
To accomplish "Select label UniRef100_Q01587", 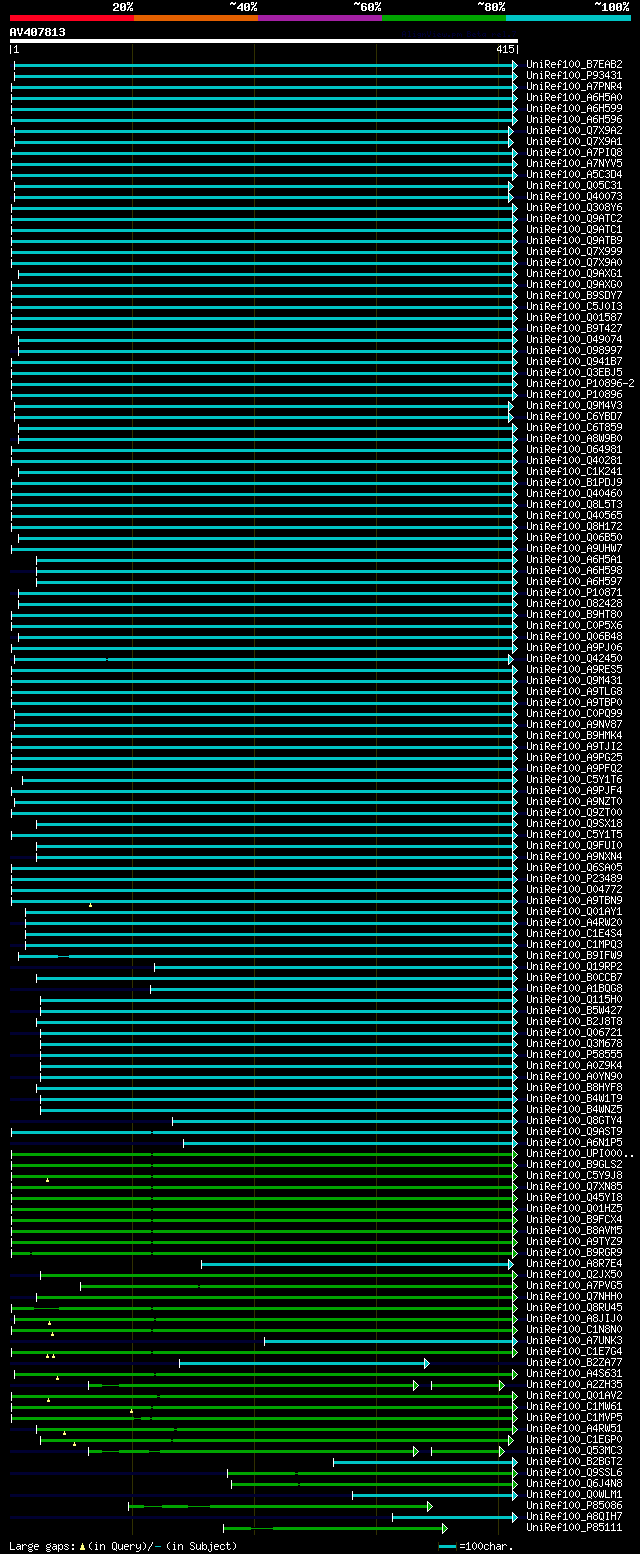I will coord(574,317).
